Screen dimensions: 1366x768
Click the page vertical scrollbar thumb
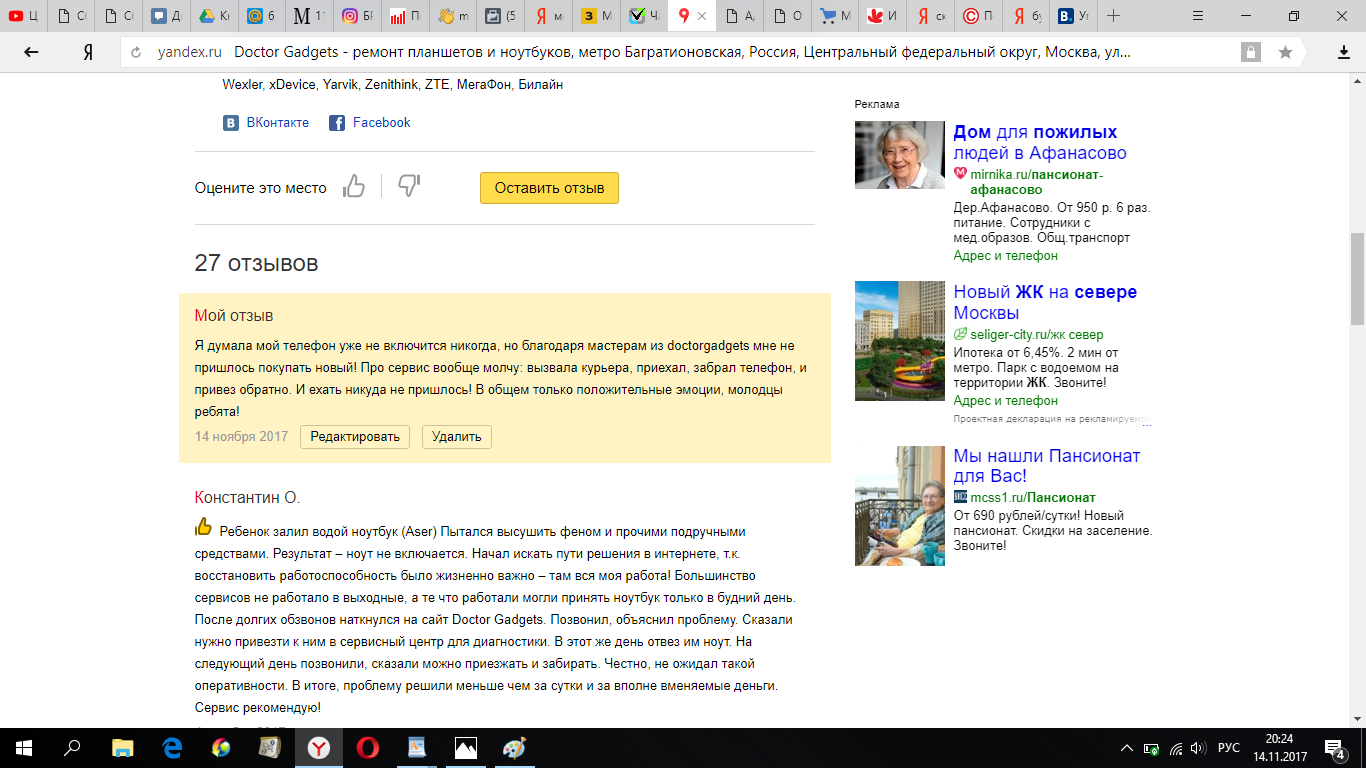[1357, 278]
